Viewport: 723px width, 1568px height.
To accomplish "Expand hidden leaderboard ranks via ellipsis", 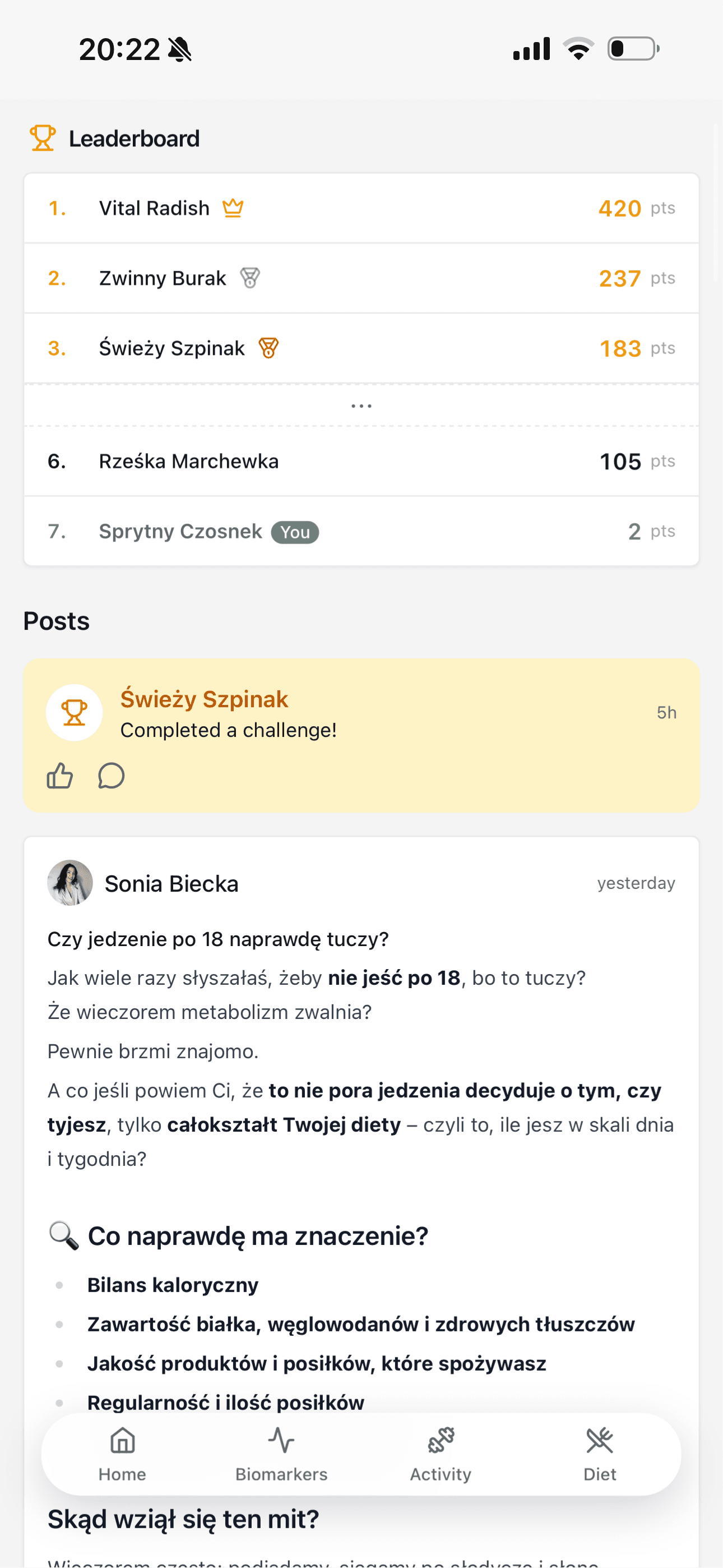I will [x=361, y=405].
